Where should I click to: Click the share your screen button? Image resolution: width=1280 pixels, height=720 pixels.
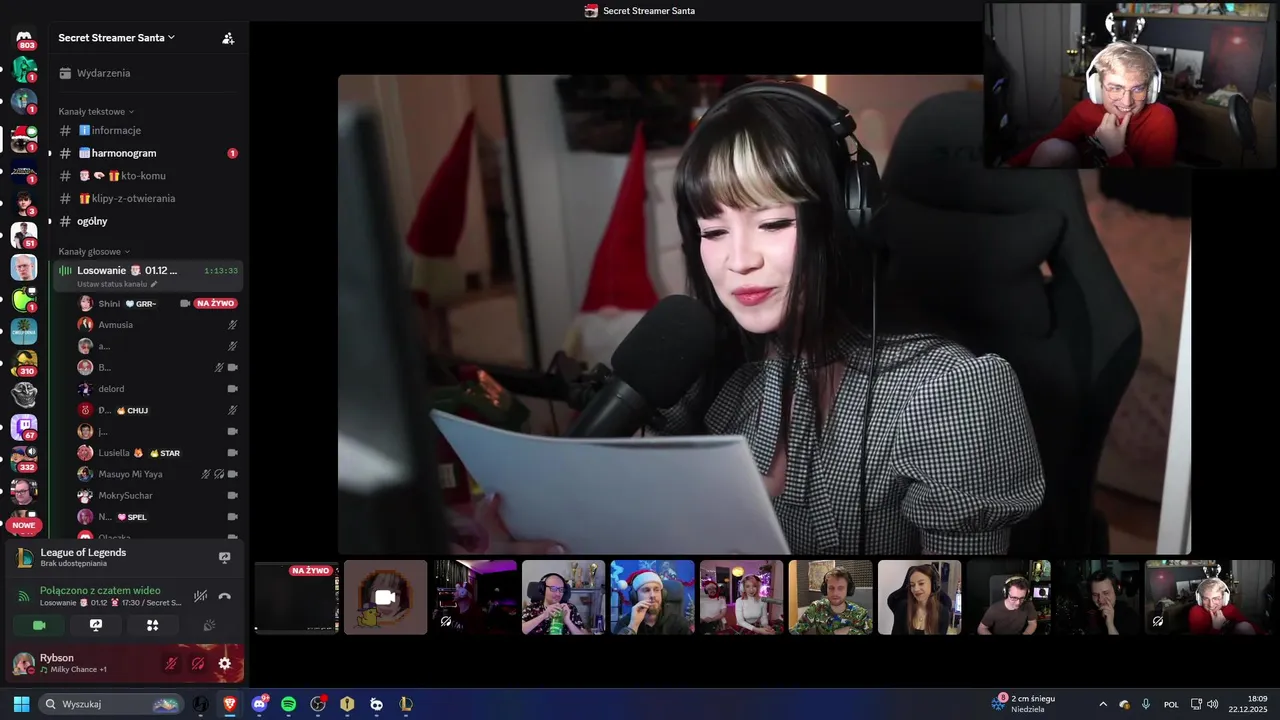pyautogui.click(x=96, y=625)
